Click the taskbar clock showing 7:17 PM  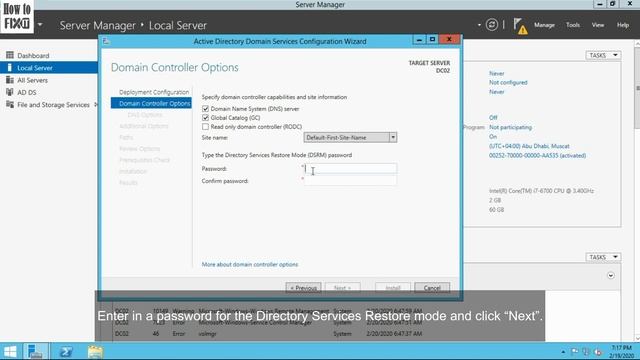[x=621, y=351]
